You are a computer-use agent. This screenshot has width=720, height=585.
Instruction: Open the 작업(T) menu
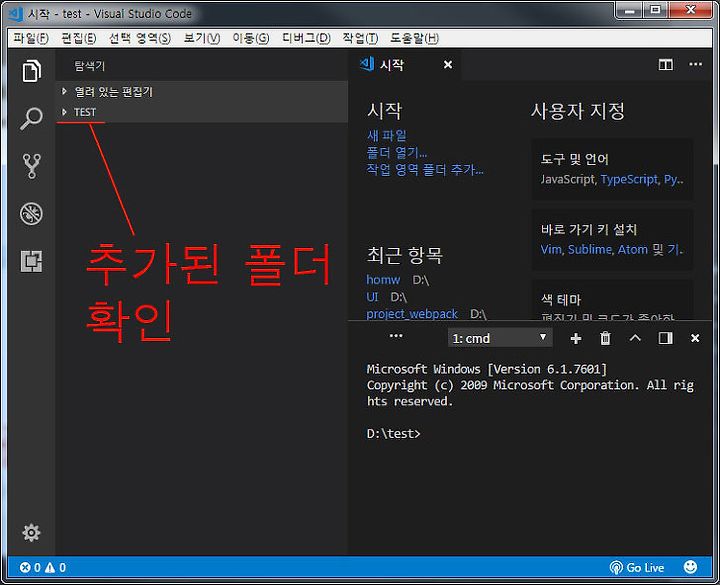[x=360, y=38]
